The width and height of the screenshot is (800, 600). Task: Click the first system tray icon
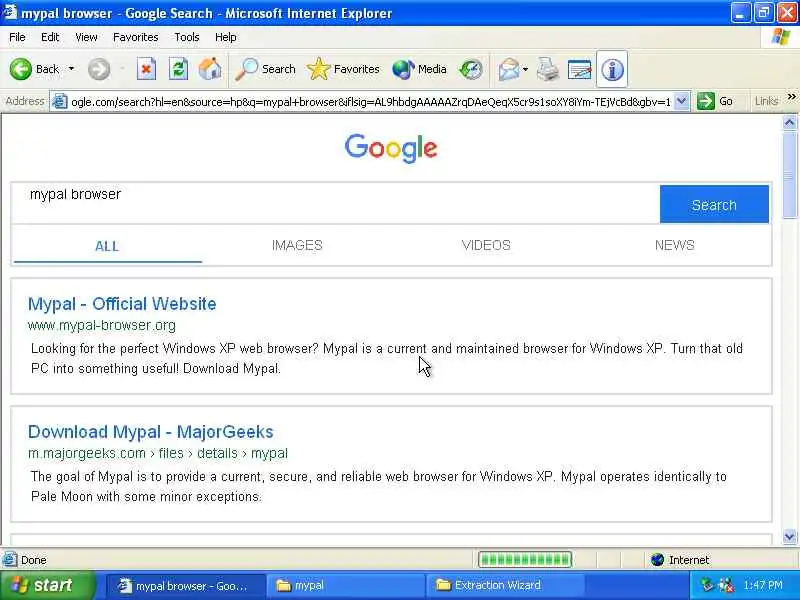click(707, 585)
